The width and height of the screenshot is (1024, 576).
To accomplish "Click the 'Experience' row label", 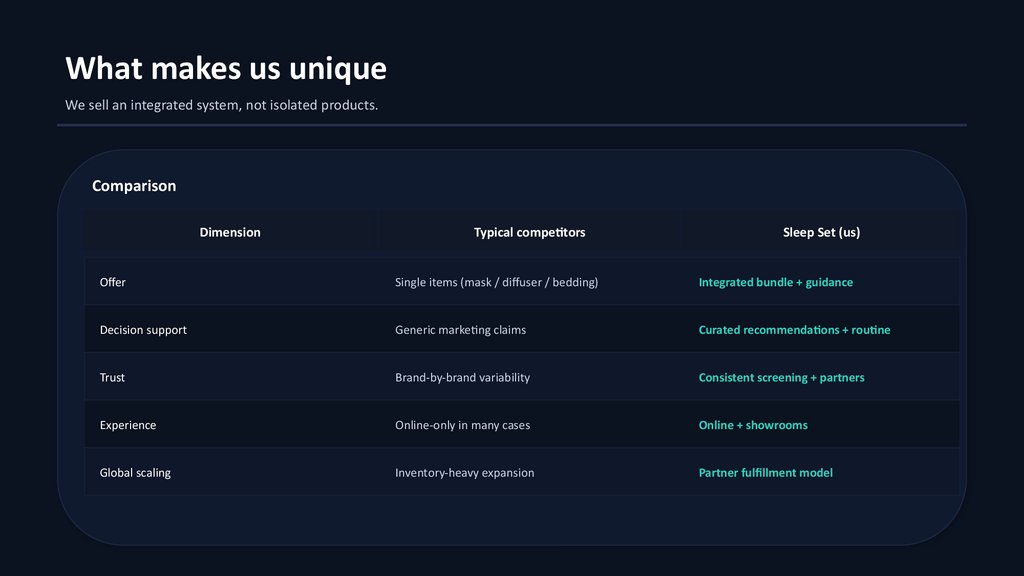I will point(128,425).
